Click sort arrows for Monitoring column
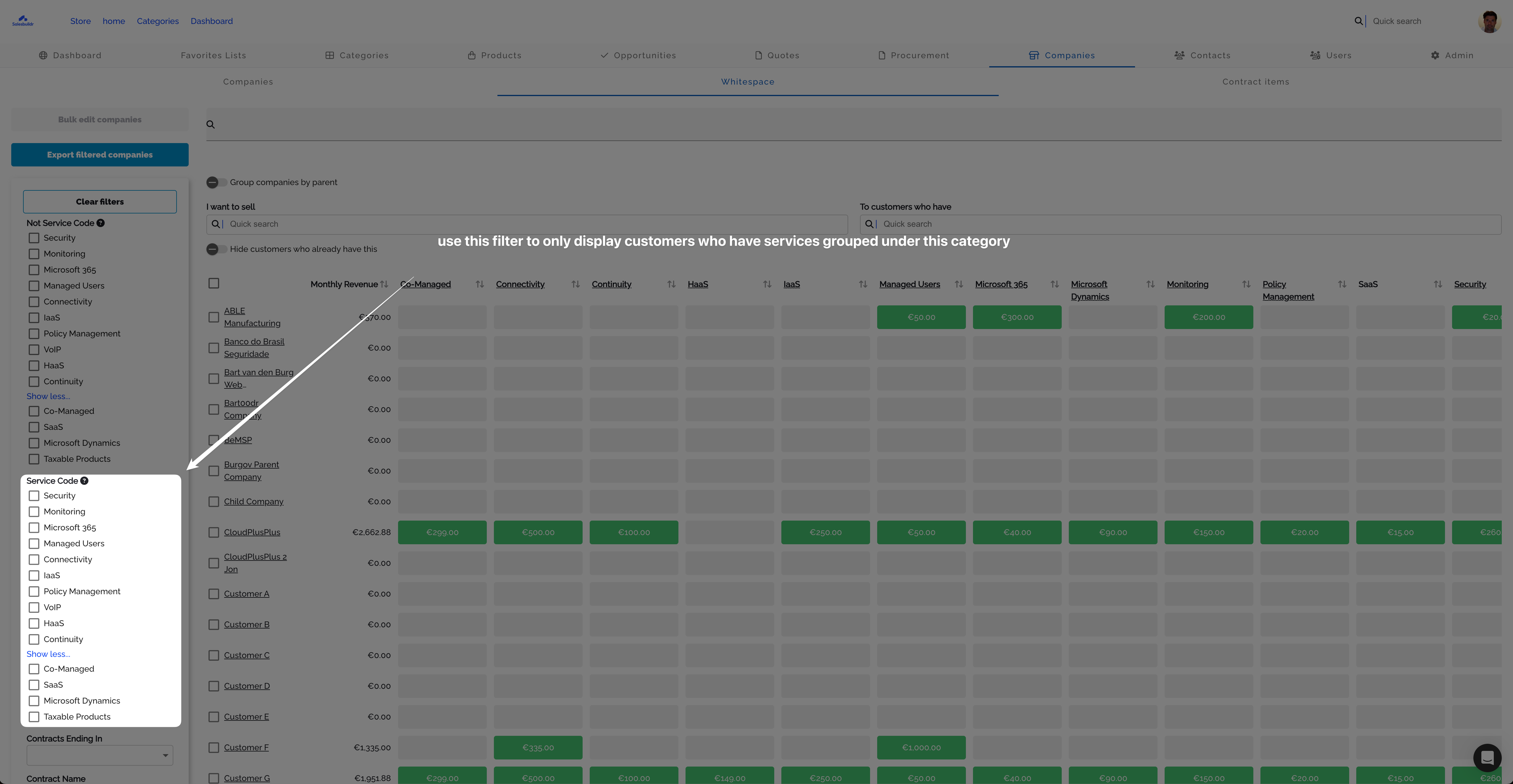The height and width of the screenshot is (784, 1513). 1246,284
